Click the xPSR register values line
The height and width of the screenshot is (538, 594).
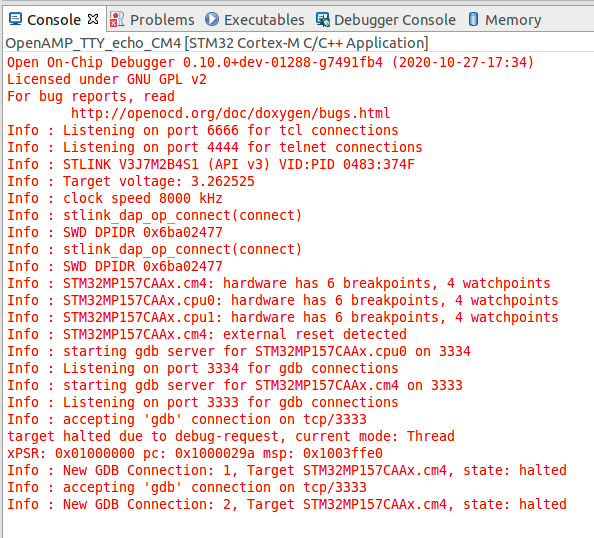coord(195,453)
